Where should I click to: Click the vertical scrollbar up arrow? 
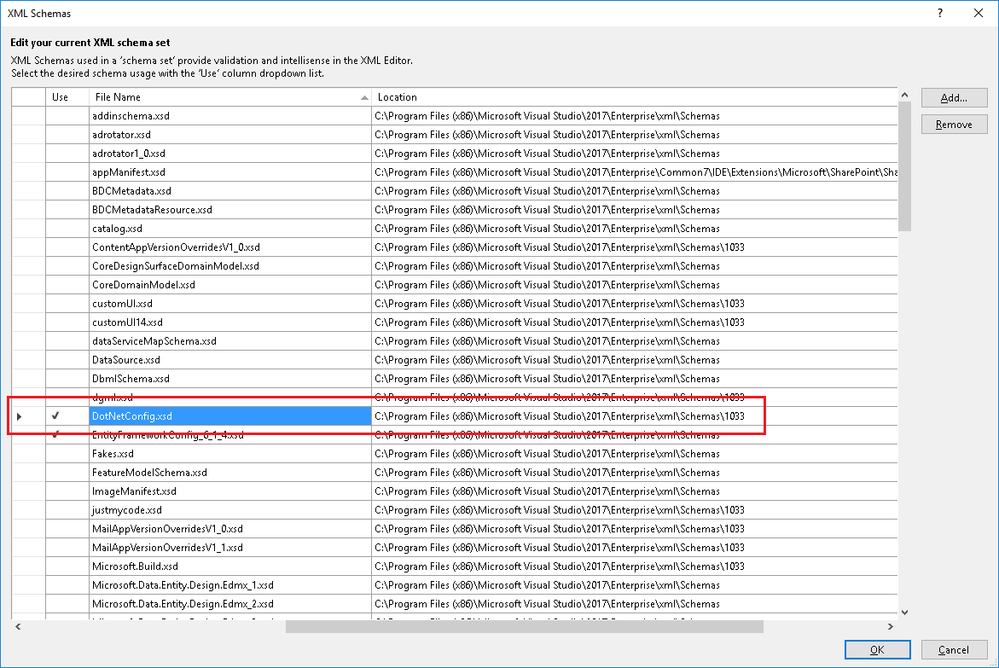(904, 95)
